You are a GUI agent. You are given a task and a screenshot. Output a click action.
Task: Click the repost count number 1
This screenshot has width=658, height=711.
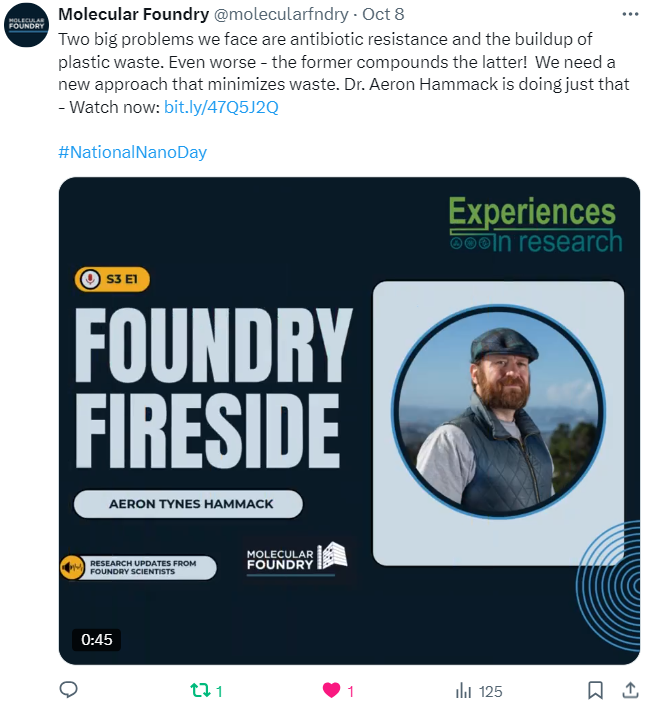pyautogui.click(x=219, y=692)
